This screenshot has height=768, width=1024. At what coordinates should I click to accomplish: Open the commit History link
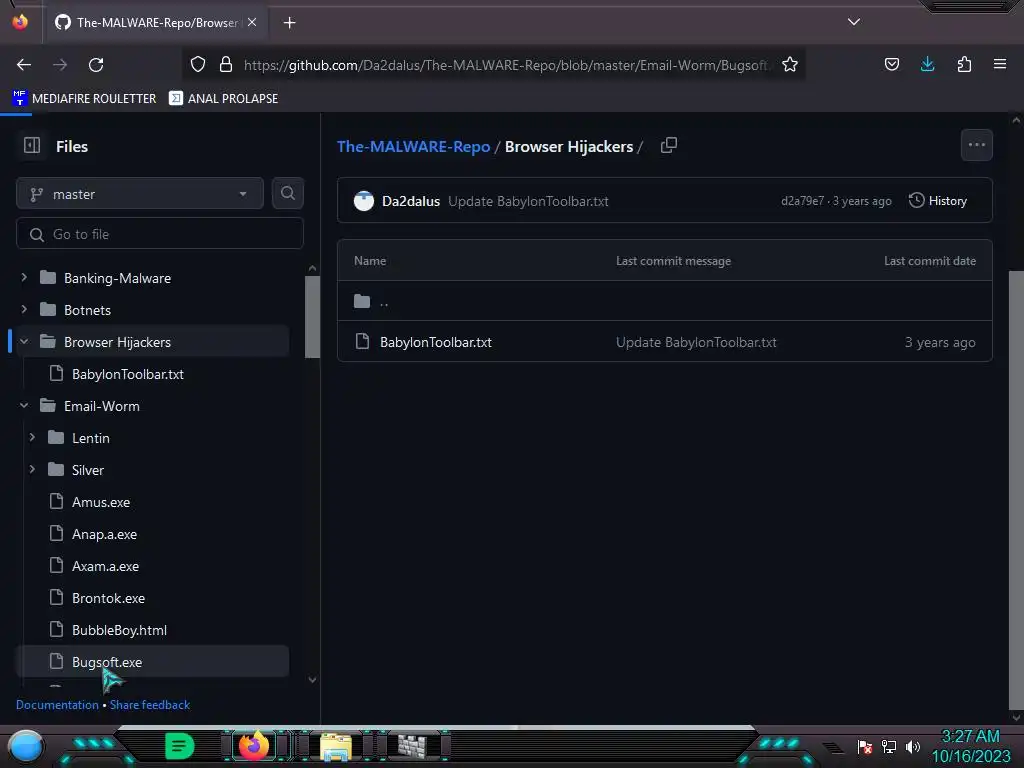938,200
